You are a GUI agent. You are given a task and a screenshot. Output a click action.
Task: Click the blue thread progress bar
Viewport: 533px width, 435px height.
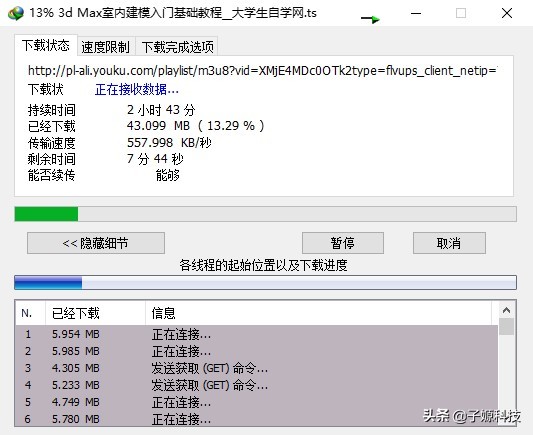265,283
